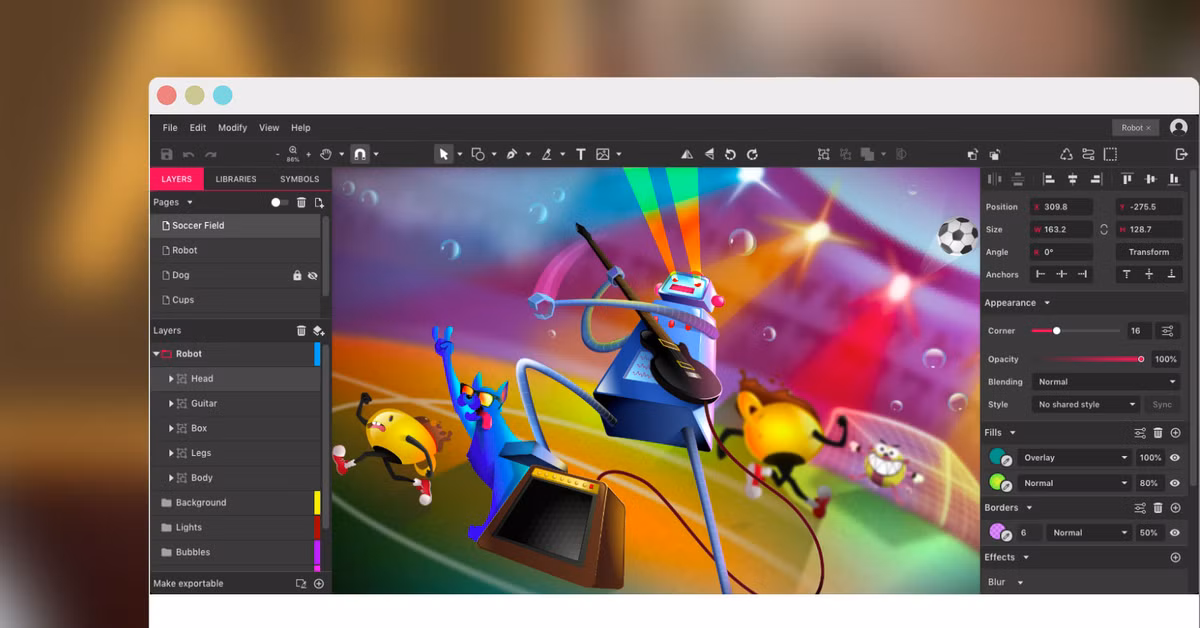Switch to the LIBRARIES tab
This screenshot has width=1200, height=628.
[236, 178]
